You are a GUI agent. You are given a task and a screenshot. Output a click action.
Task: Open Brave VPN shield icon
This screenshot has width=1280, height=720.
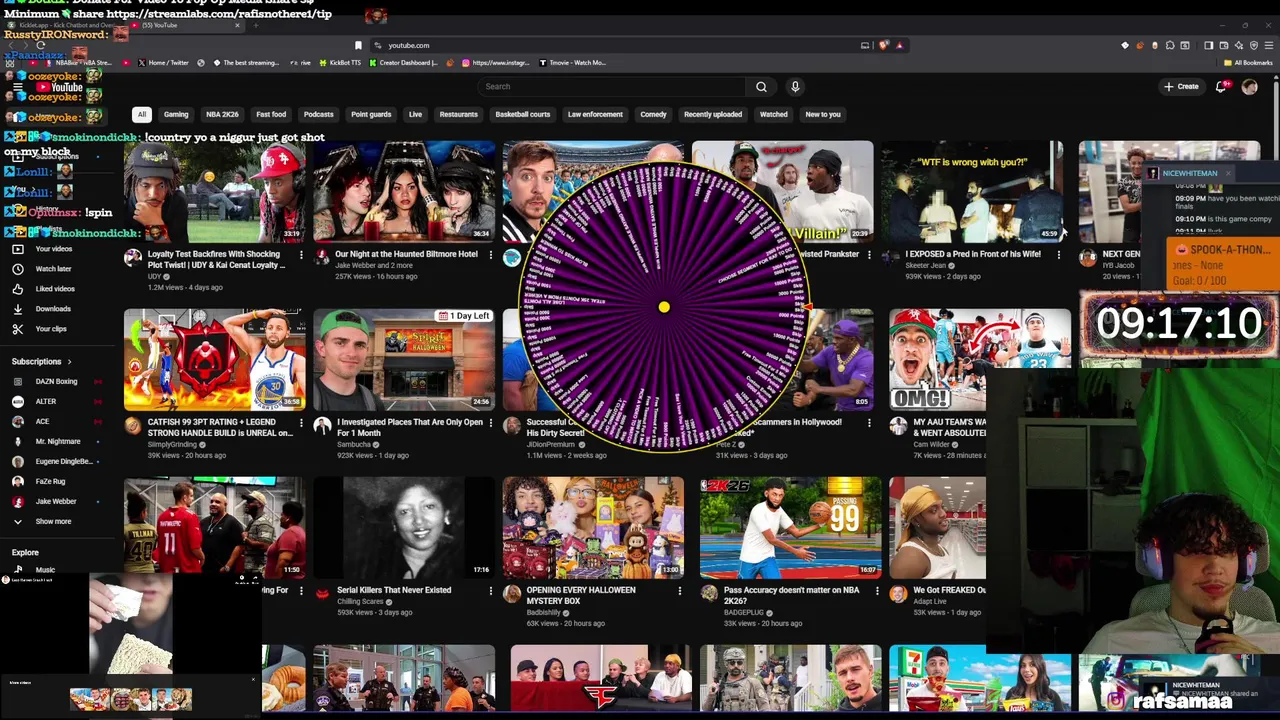[x=1254, y=45]
